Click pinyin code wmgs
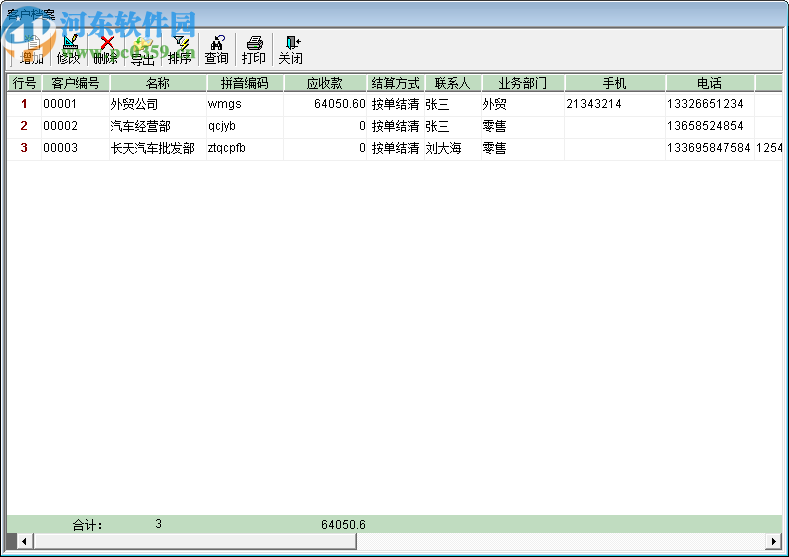Image resolution: width=789 pixels, height=557 pixels. click(x=224, y=104)
